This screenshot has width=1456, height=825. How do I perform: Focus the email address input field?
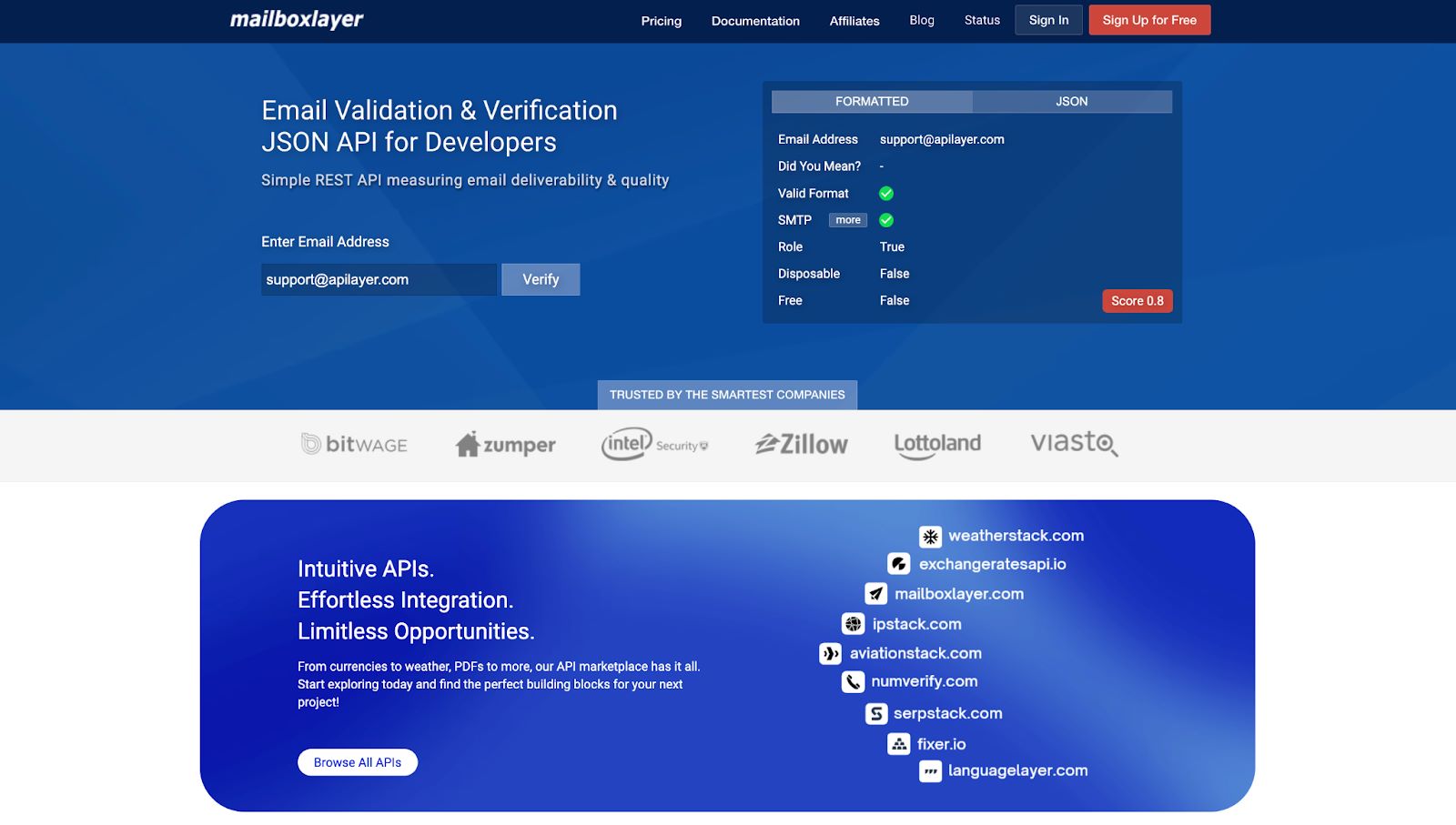point(379,279)
